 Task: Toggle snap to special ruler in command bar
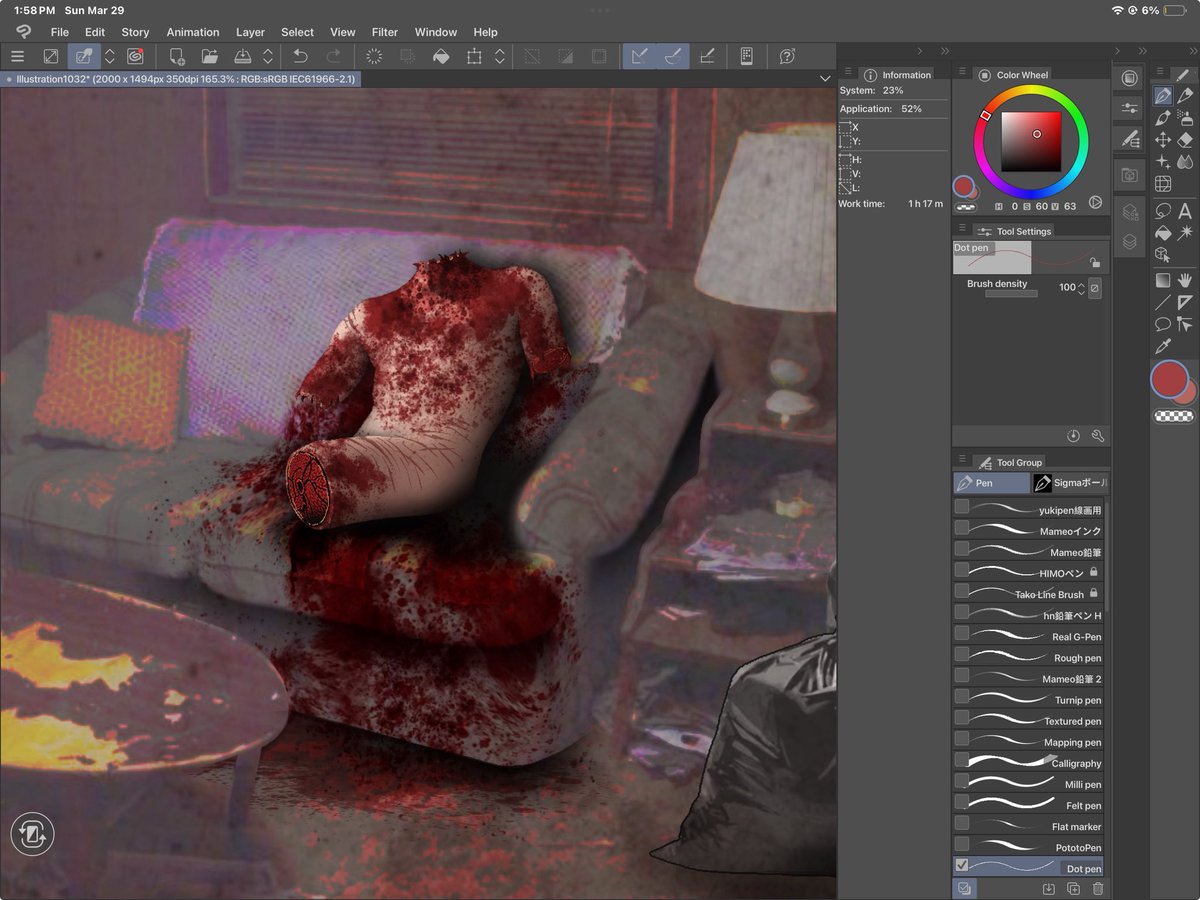tap(673, 57)
